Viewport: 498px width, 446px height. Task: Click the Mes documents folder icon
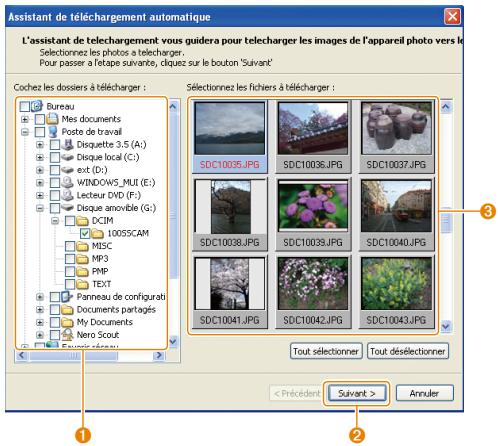(52, 119)
